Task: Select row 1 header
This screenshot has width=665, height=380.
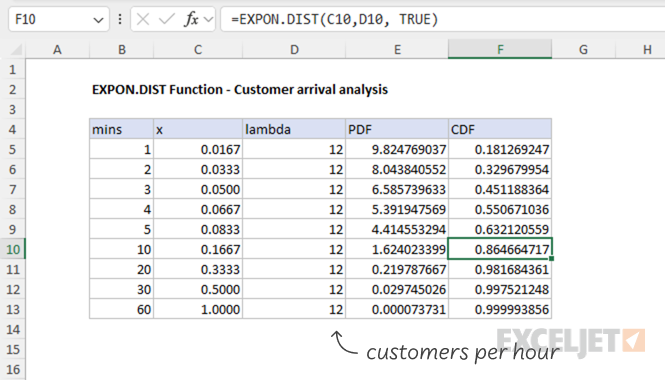Action: [x=13, y=69]
